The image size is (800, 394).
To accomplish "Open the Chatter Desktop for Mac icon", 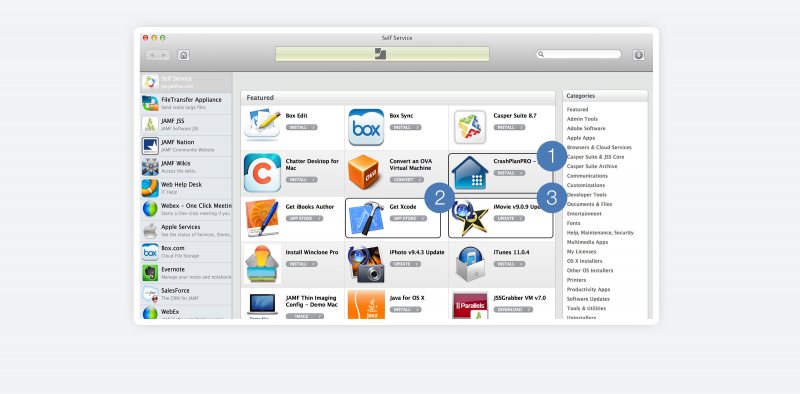I will tap(262, 173).
